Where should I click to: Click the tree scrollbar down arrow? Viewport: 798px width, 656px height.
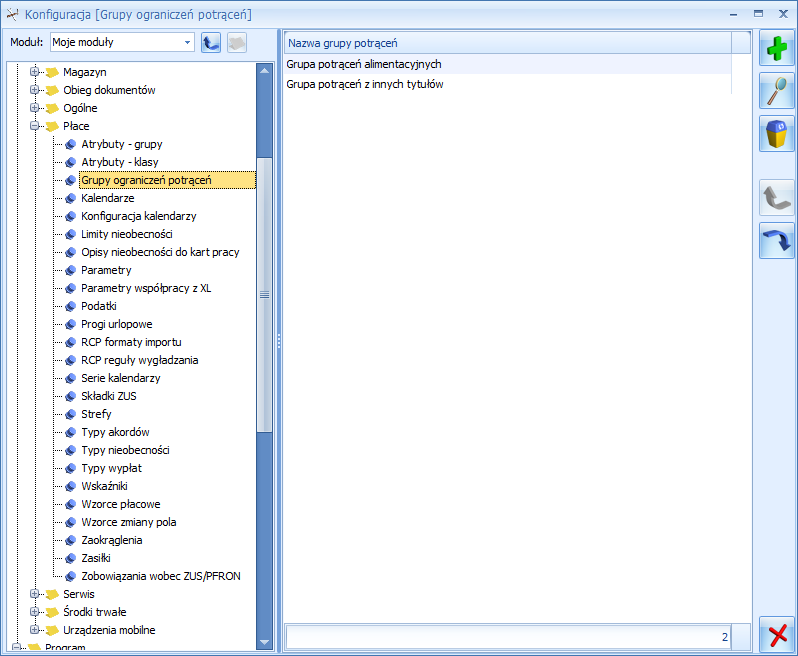click(264, 642)
